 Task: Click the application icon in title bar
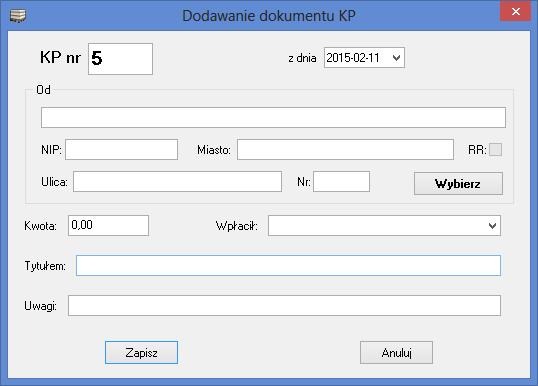tap(18, 16)
